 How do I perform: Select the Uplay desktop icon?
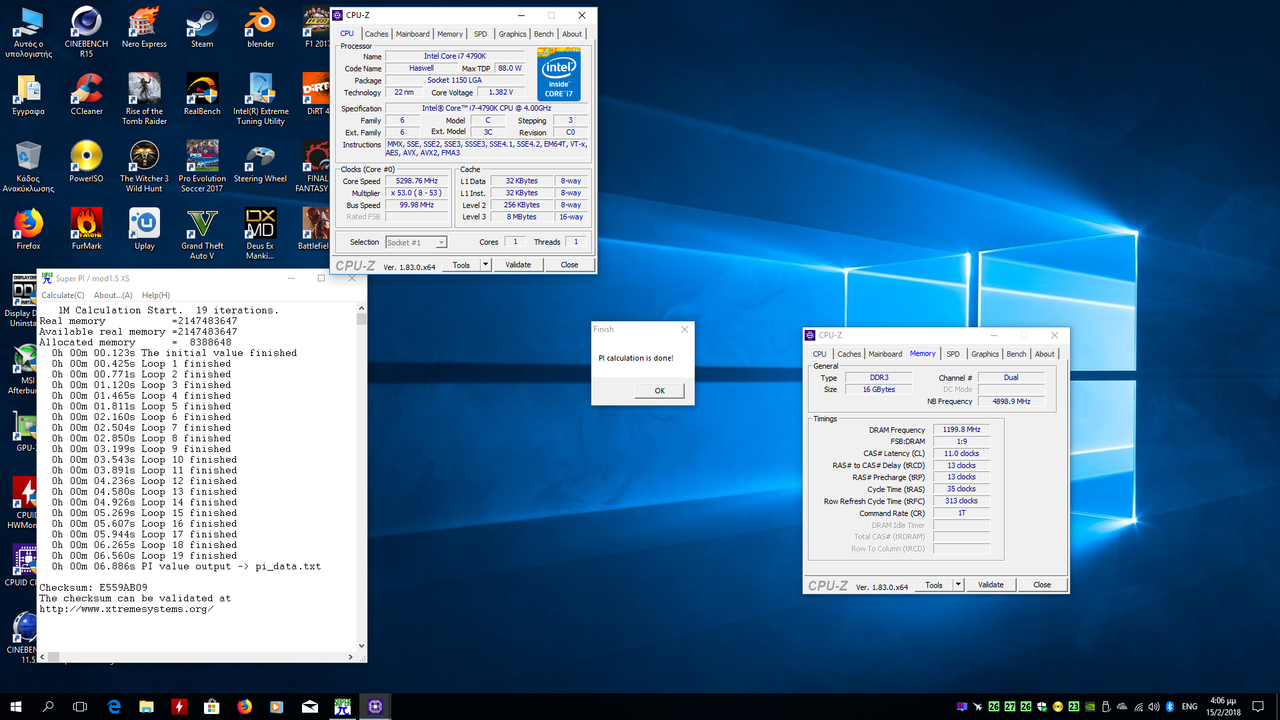[144, 229]
